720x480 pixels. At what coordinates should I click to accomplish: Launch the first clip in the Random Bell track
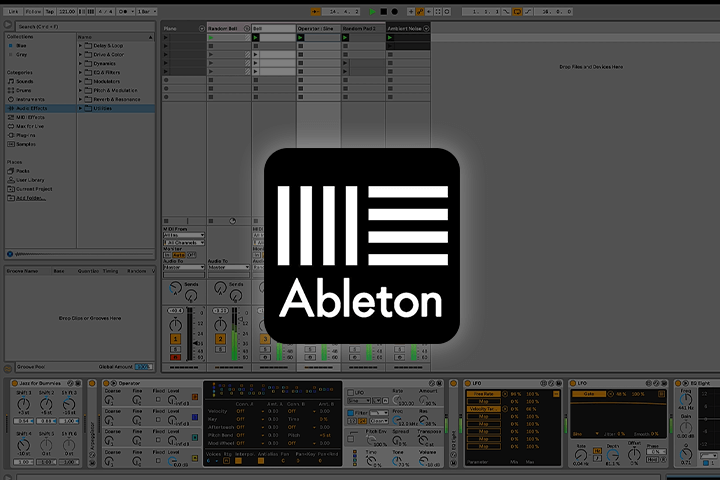pos(211,38)
